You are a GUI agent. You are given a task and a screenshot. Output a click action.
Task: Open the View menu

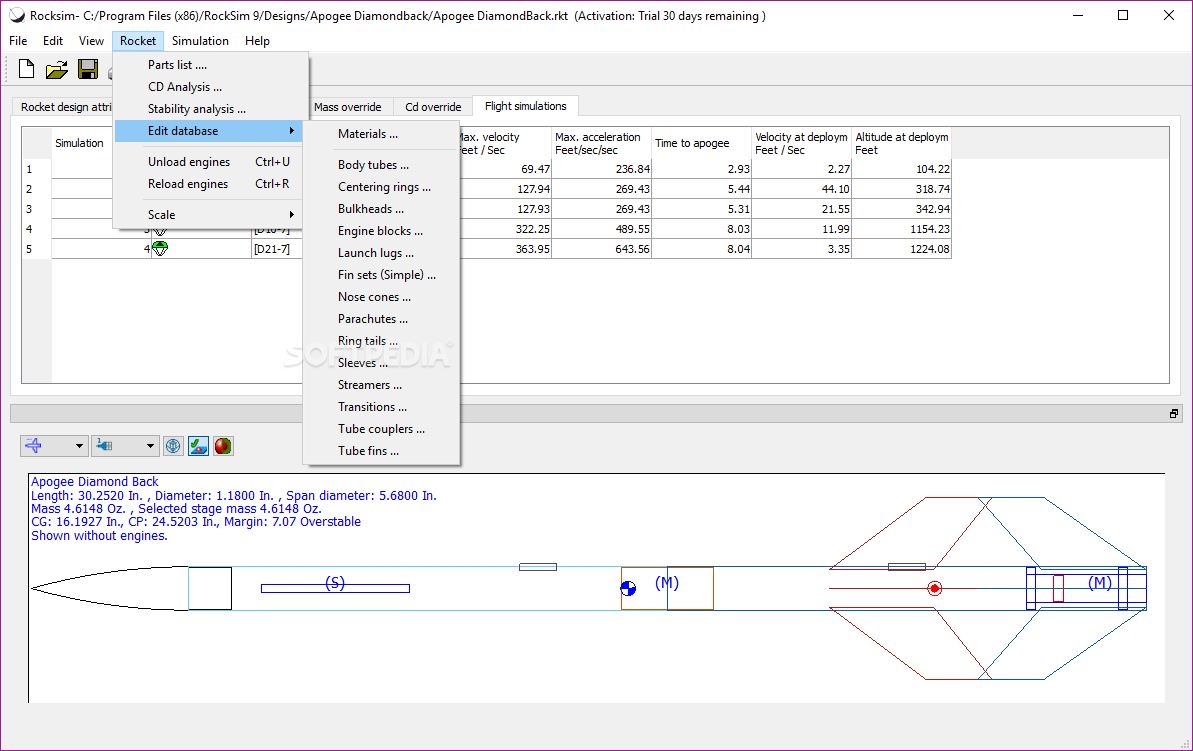pos(91,41)
